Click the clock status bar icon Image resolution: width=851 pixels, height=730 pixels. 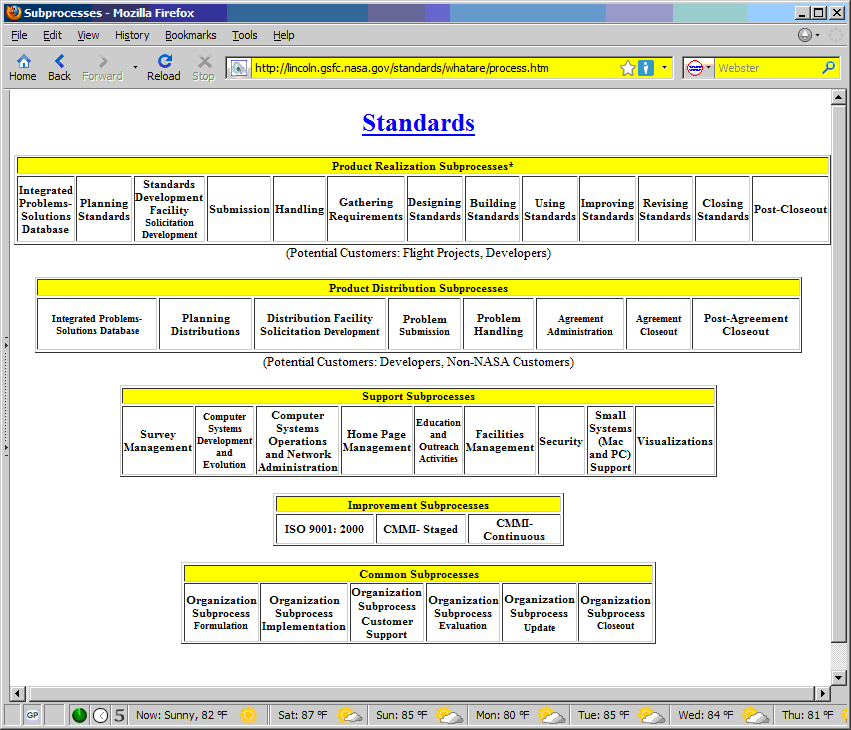coord(100,715)
